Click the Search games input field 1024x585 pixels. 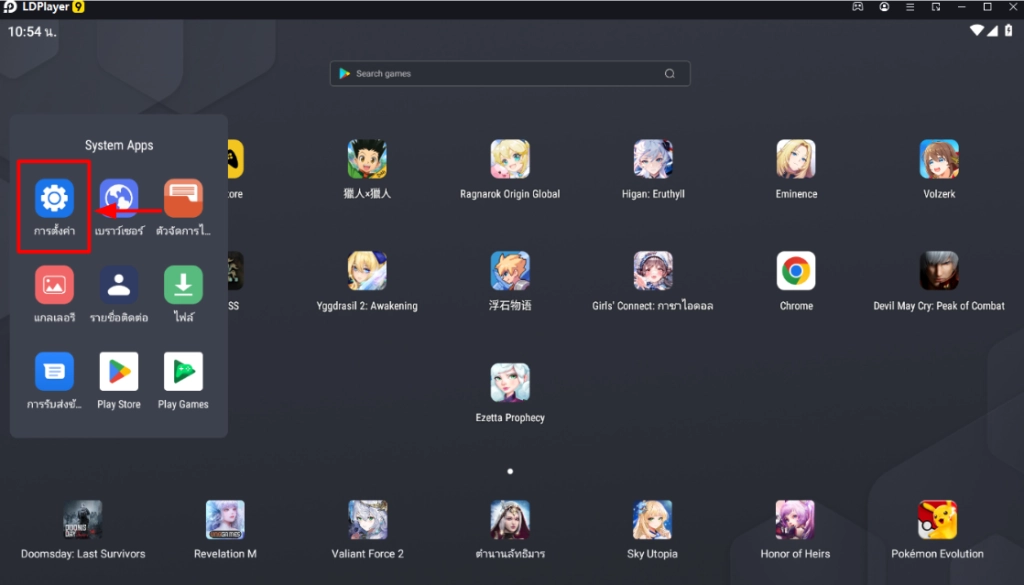(500, 74)
